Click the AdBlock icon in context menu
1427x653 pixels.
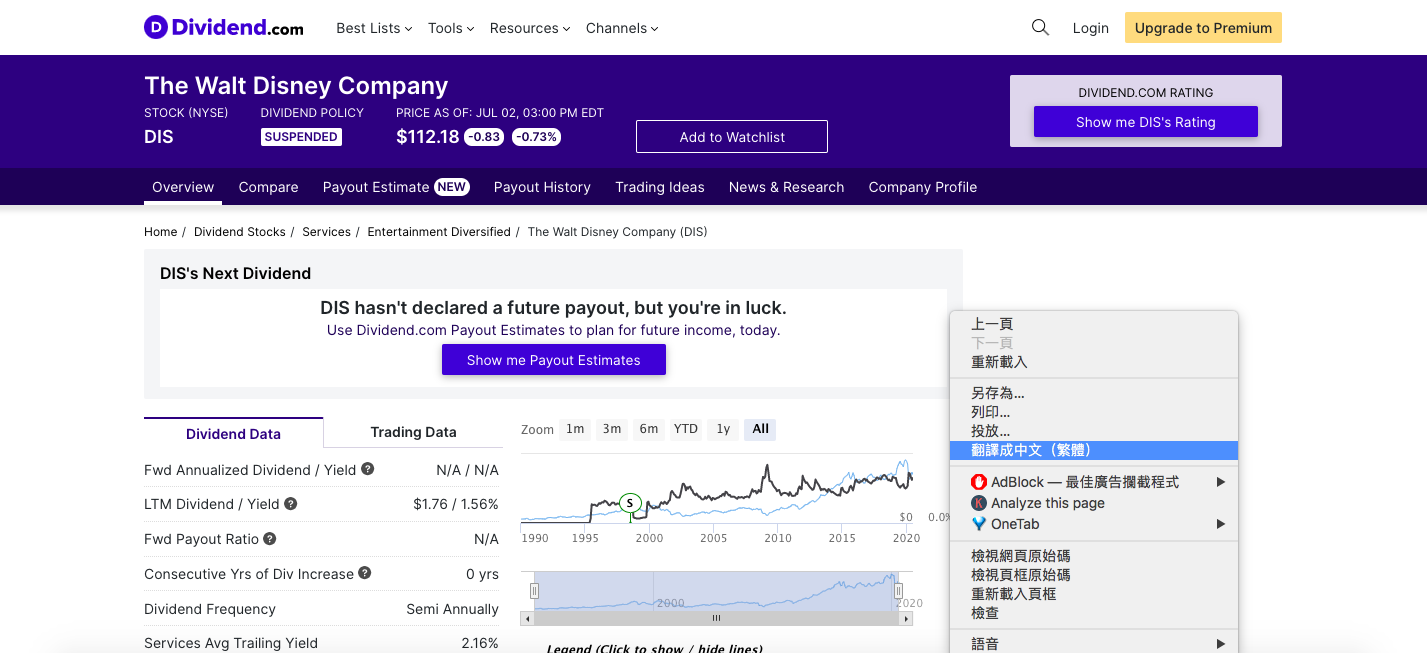tap(979, 482)
